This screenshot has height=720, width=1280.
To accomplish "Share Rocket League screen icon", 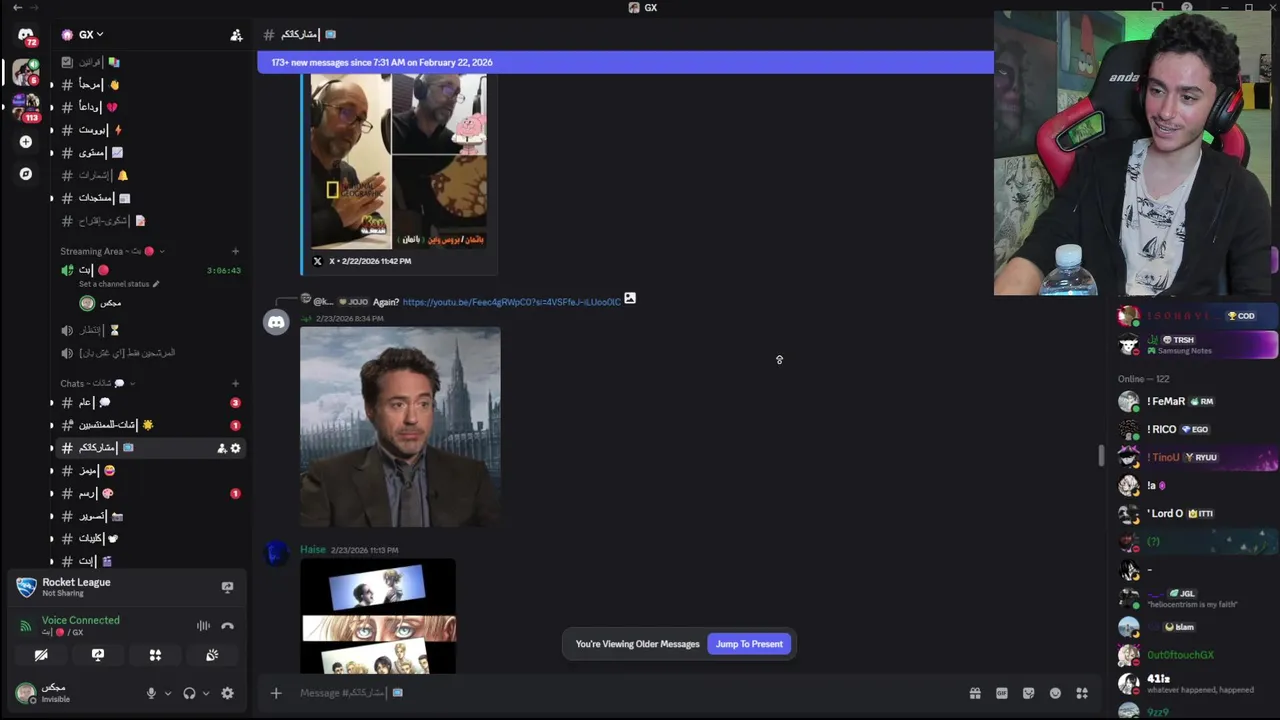I will [227, 587].
